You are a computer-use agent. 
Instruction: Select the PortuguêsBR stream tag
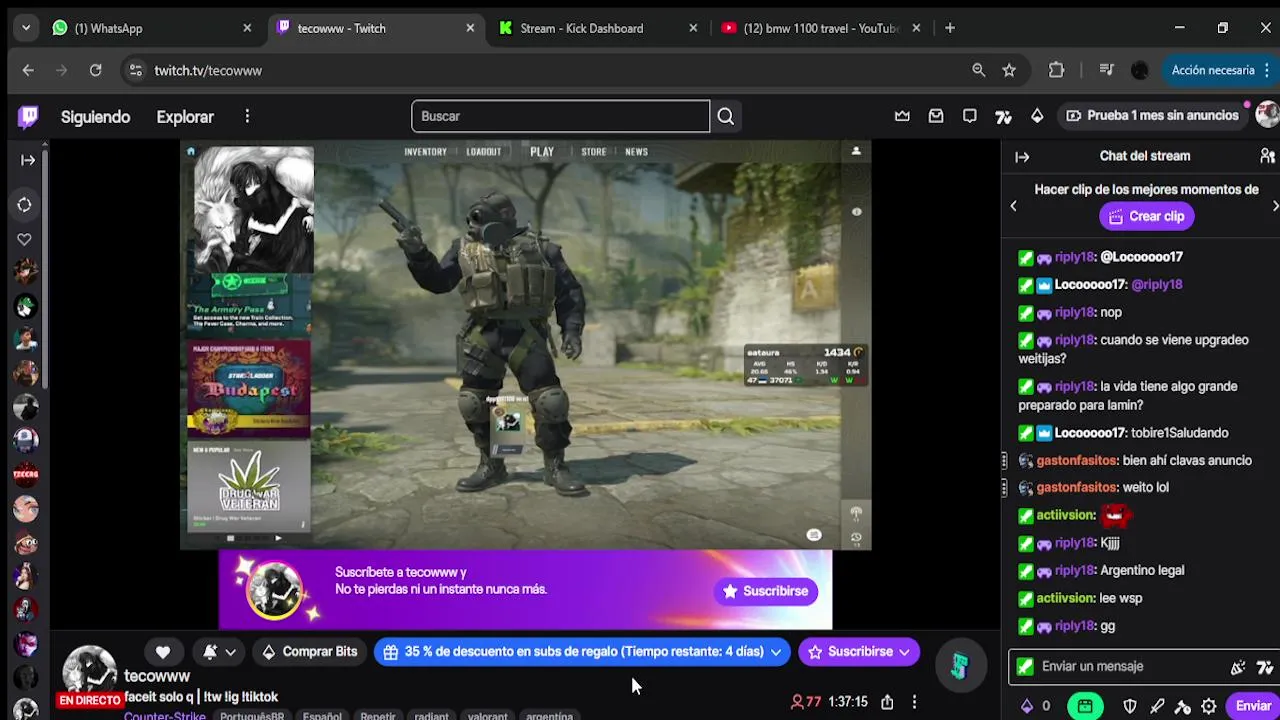point(252,716)
